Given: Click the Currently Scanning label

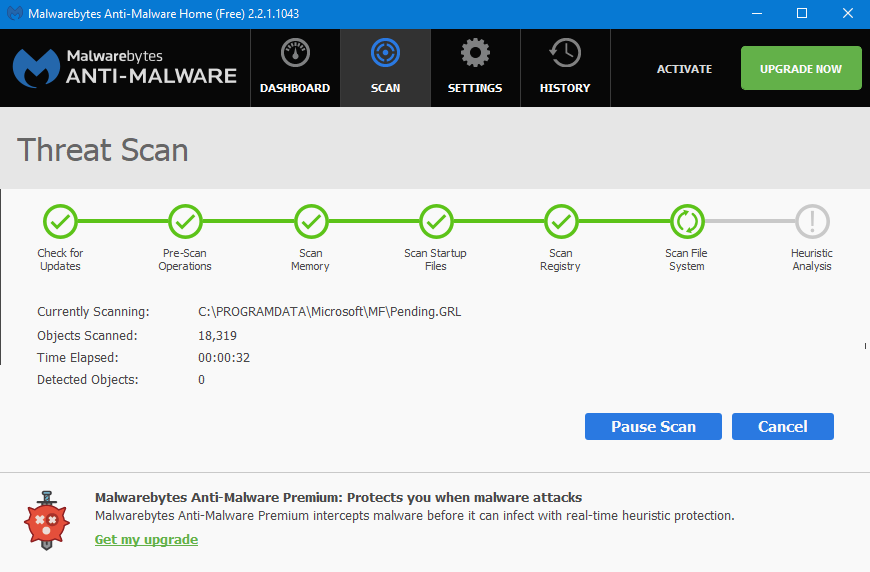Looking at the screenshot, I should click(x=93, y=312).
